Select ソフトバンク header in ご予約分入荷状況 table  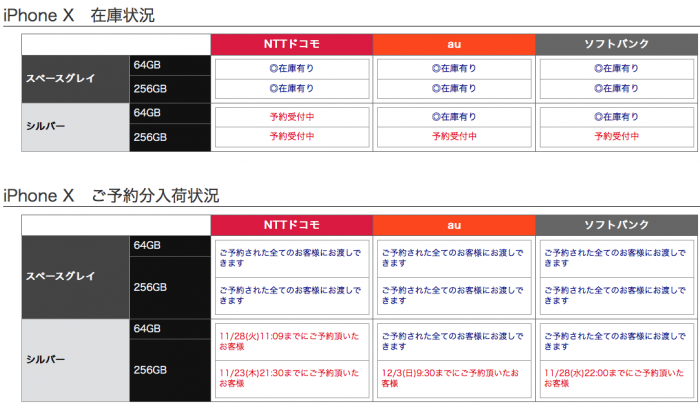point(616,225)
